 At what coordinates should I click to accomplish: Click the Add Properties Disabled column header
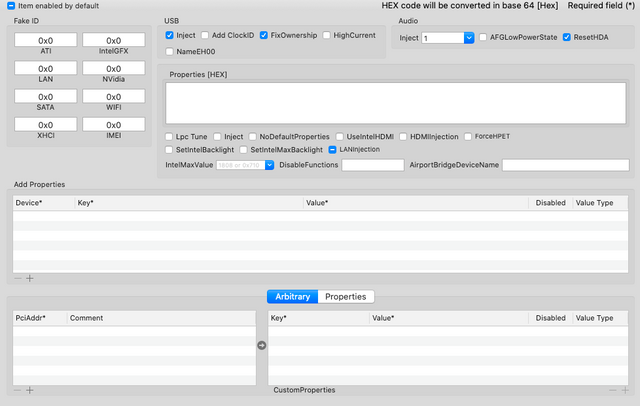pyautogui.click(x=550, y=203)
